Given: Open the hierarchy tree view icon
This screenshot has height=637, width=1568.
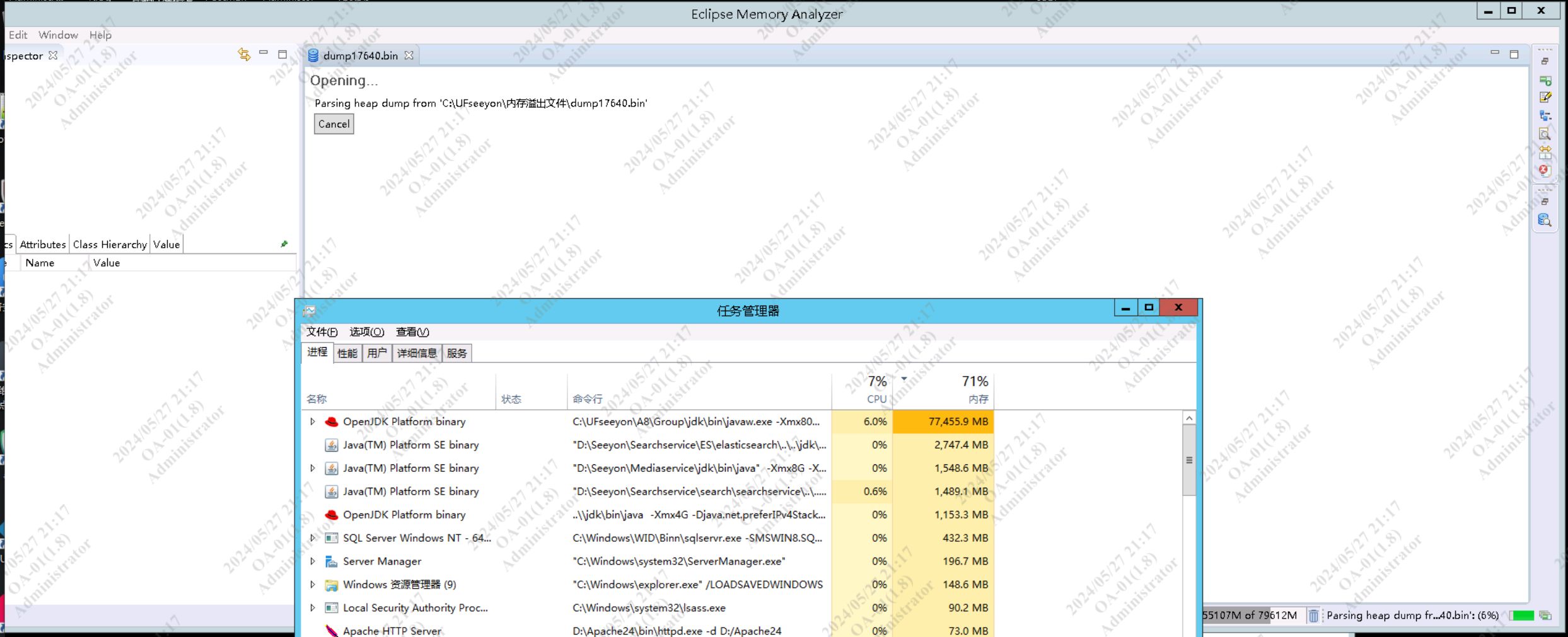Looking at the screenshot, I should click(1545, 116).
